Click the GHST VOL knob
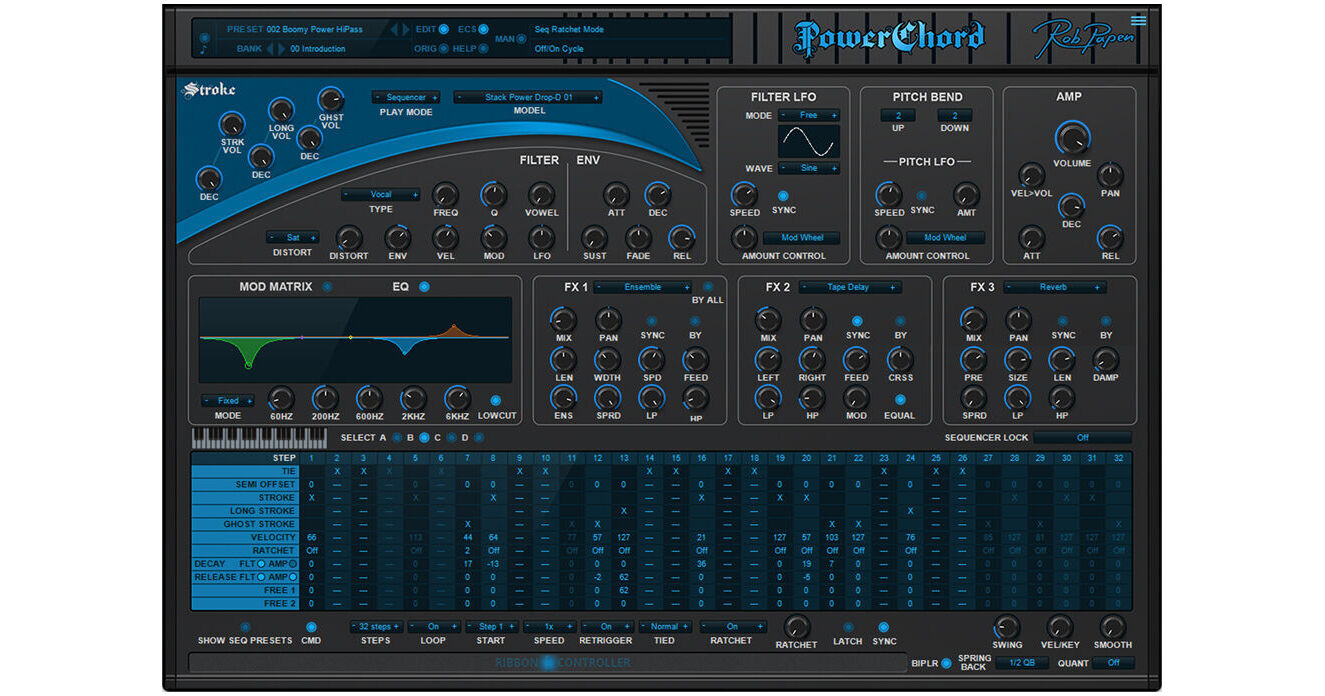The height and width of the screenshot is (696, 1325). 330,100
